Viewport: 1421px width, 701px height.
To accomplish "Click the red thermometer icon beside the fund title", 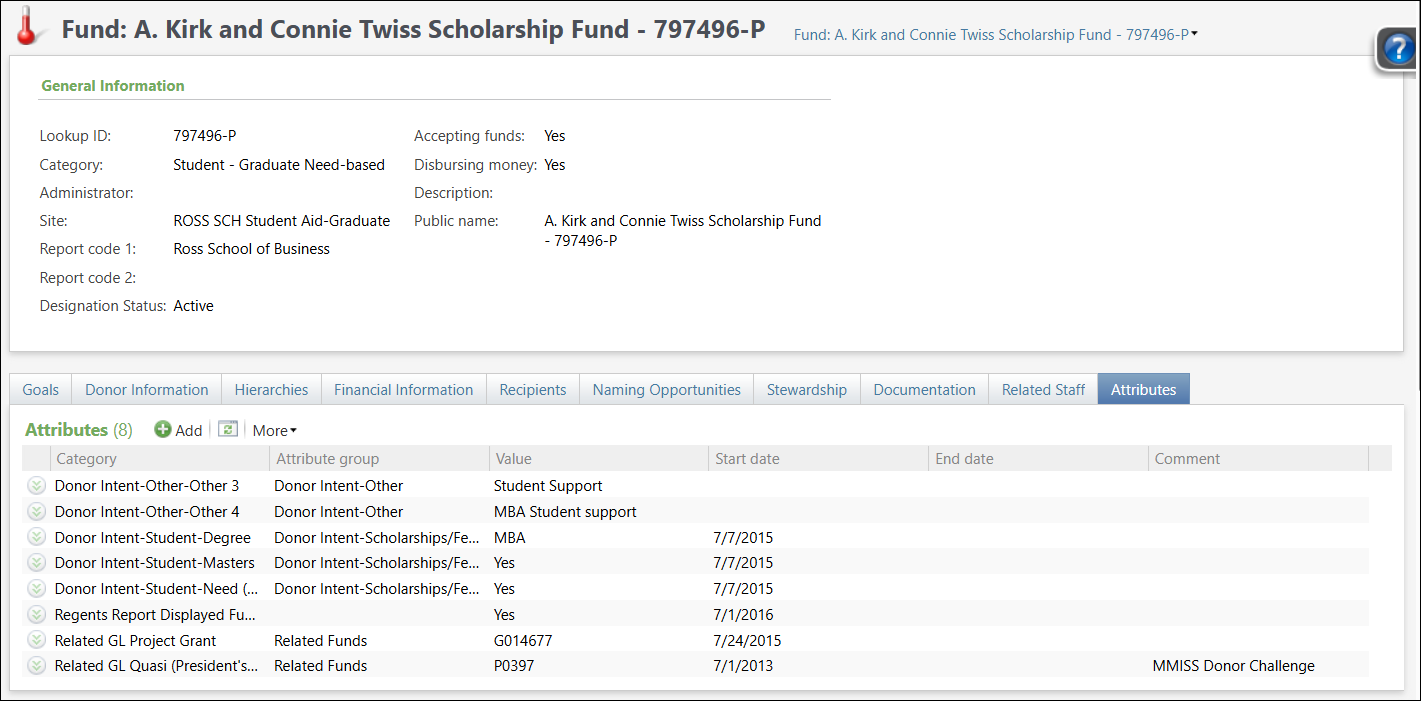I will (x=24, y=25).
